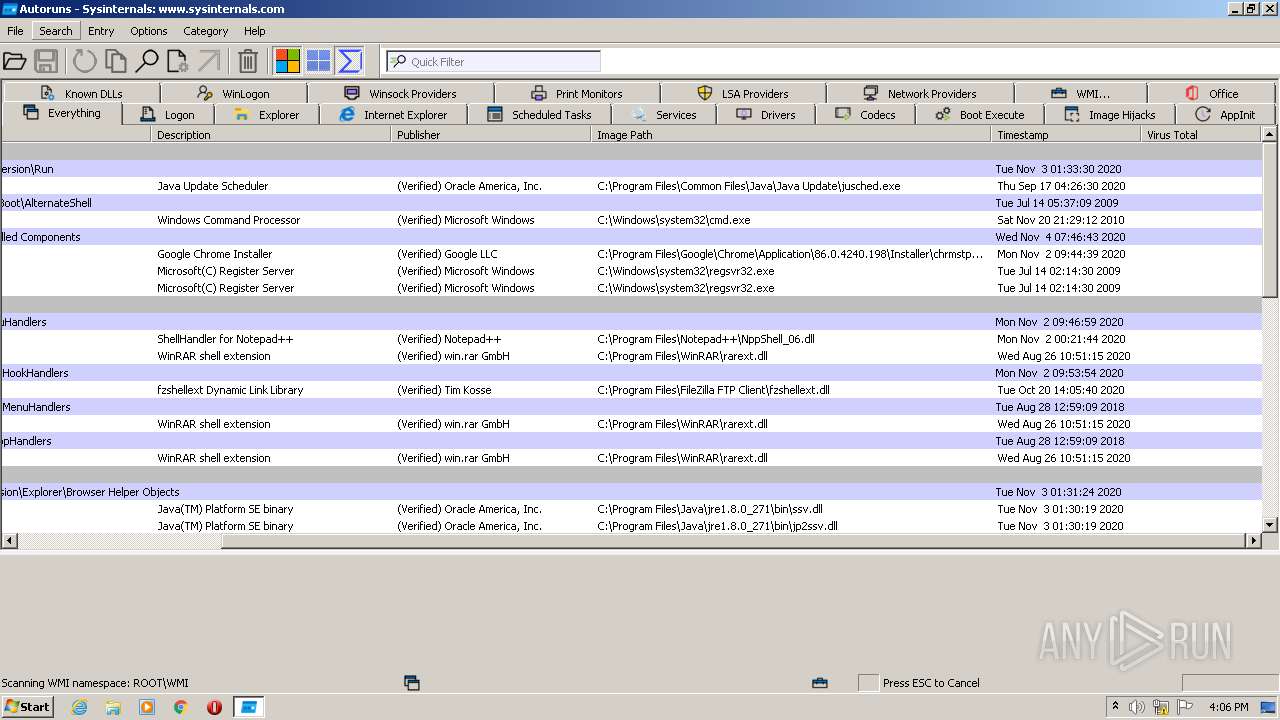1280x720 pixels.
Task: Click the jusched.exe image path
Action: click(749, 186)
